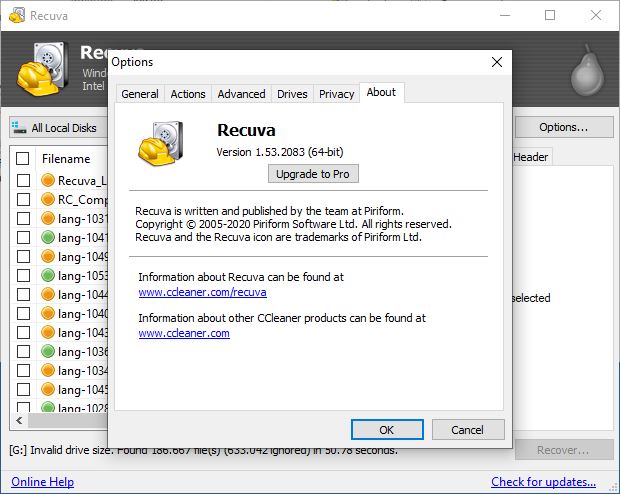
Task: Select the About tab
Action: (x=381, y=93)
